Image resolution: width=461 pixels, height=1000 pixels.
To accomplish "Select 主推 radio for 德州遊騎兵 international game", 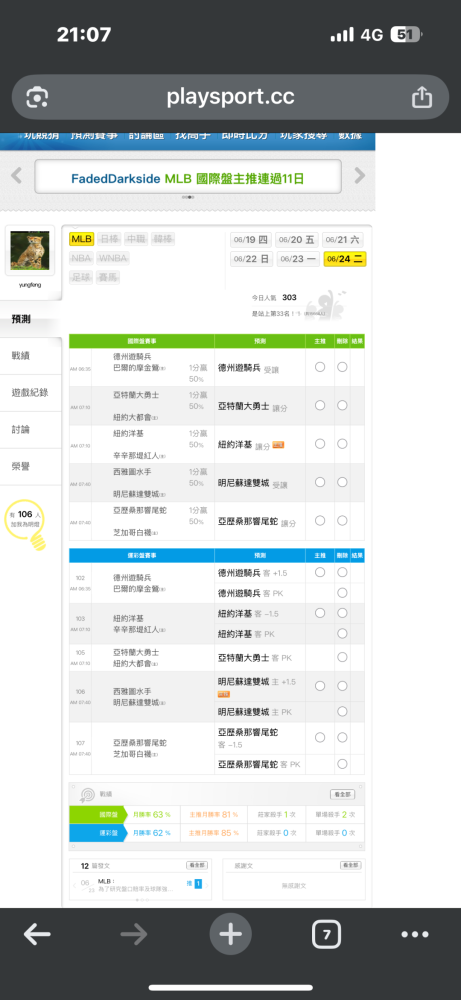I will [320, 367].
